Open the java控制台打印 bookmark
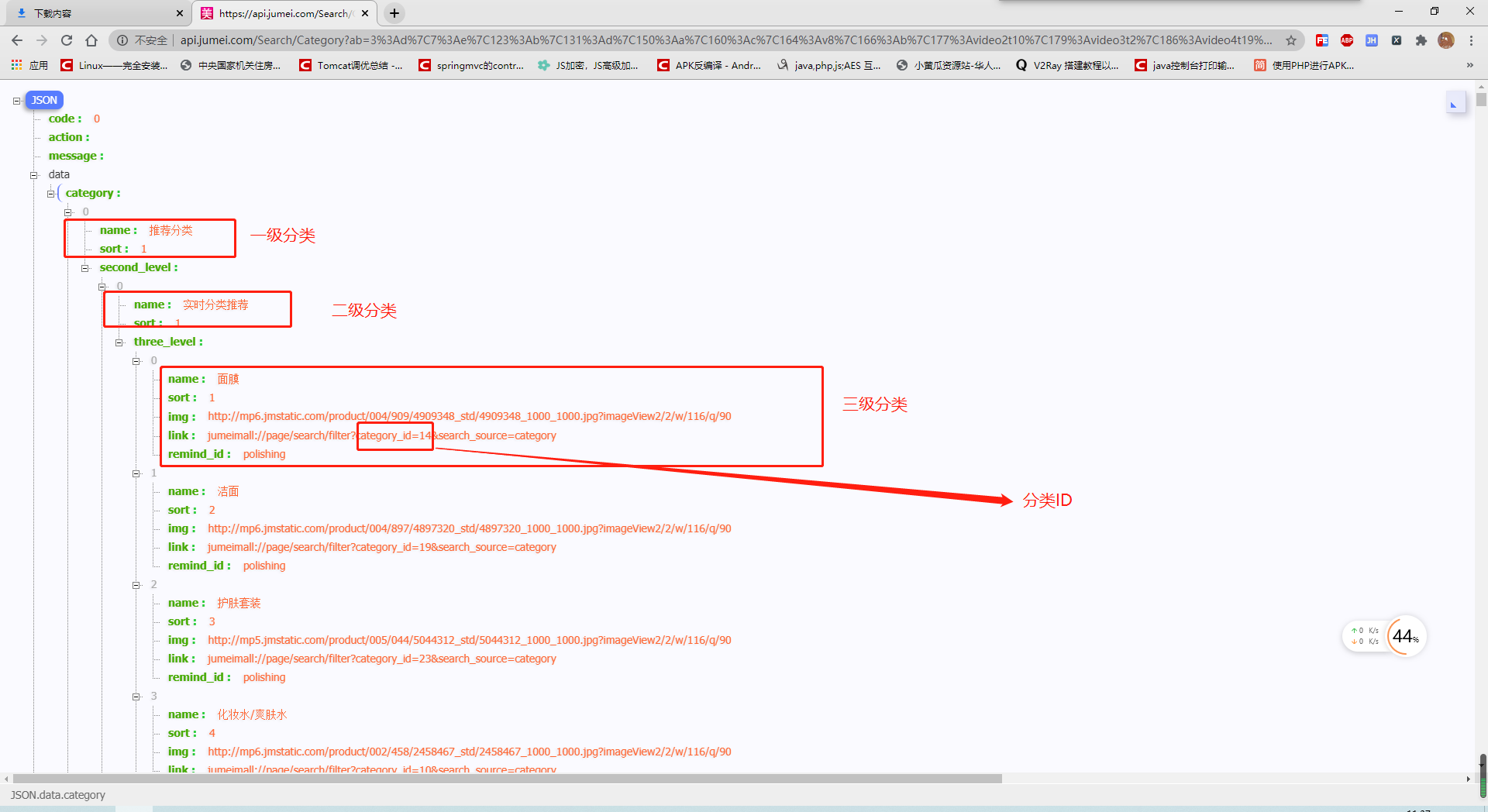The height and width of the screenshot is (812, 1488). tap(1185, 65)
